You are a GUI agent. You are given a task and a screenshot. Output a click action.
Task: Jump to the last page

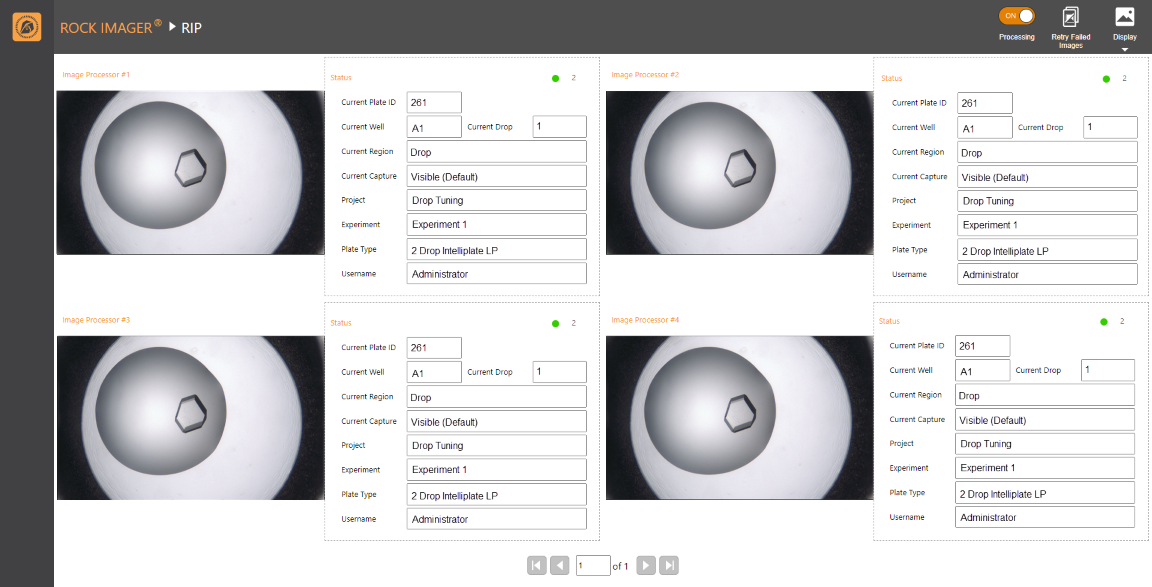[x=670, y=566]
